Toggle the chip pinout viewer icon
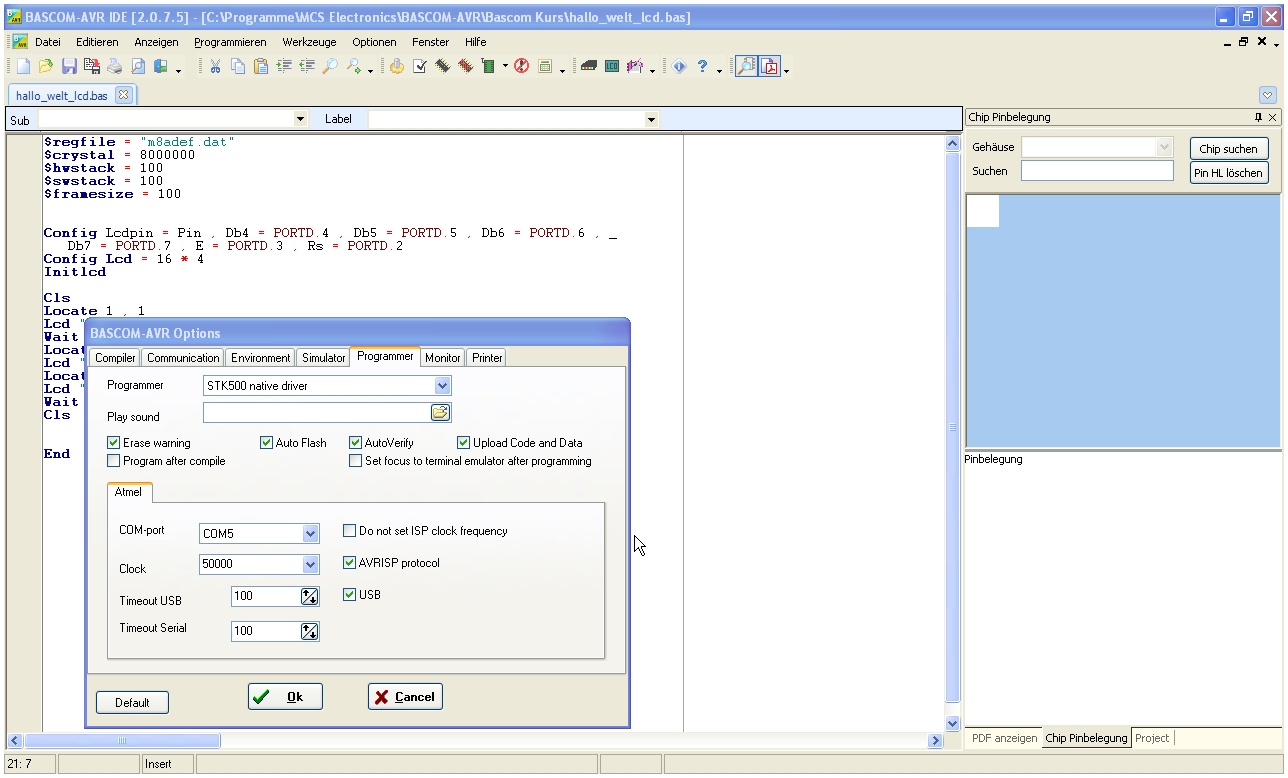The height and width of the screenshot is (778, 1288). (745, 67)
